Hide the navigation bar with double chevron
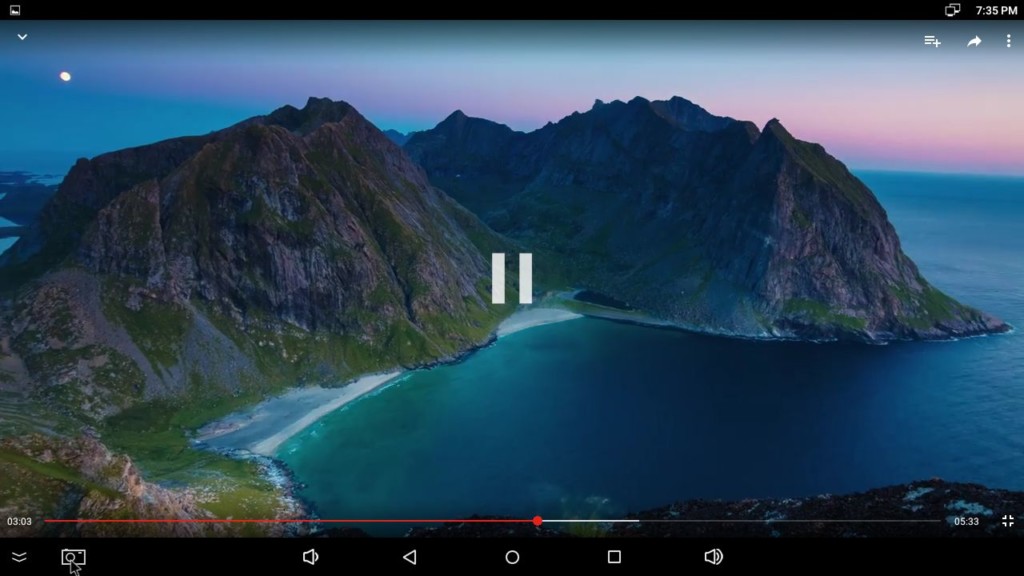 coord(19,557)
